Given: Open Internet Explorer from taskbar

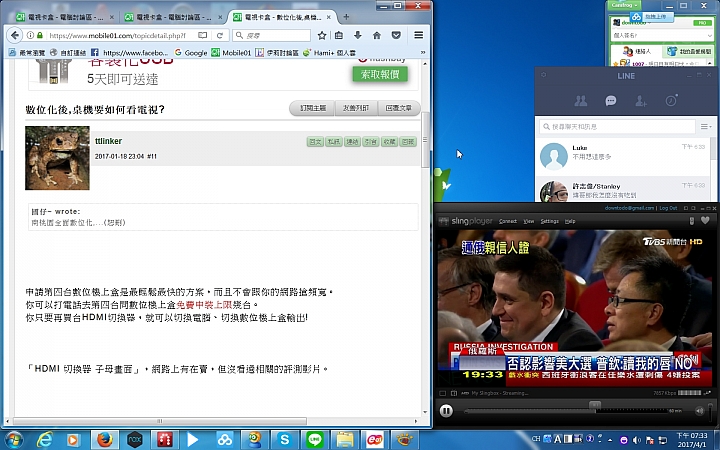Looking at the screenshot, I should pyautogui.click(x=44, y=440).
